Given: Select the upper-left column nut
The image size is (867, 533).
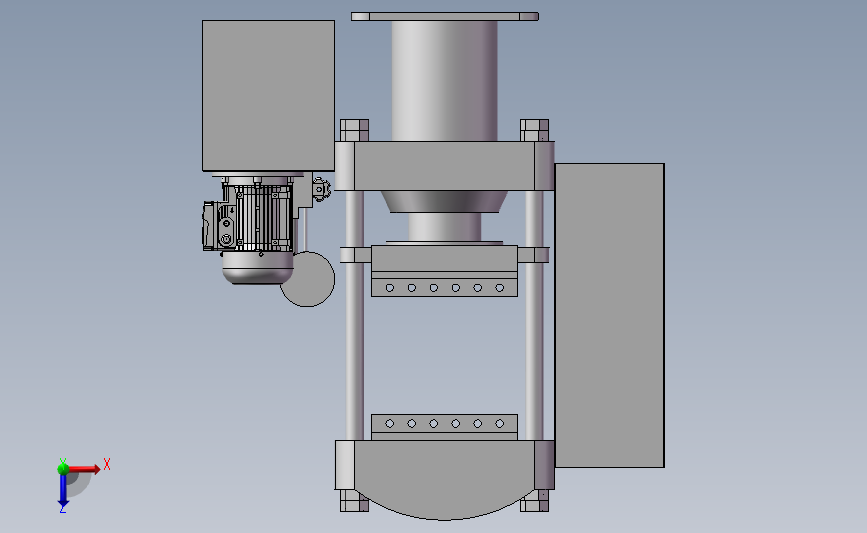Looking at the screenshot, I should (354, 130).
